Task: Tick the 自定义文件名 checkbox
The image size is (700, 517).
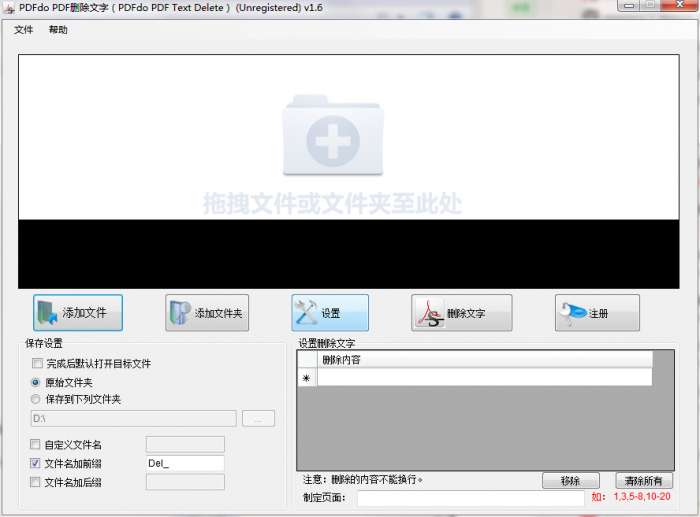Action: 35,444
